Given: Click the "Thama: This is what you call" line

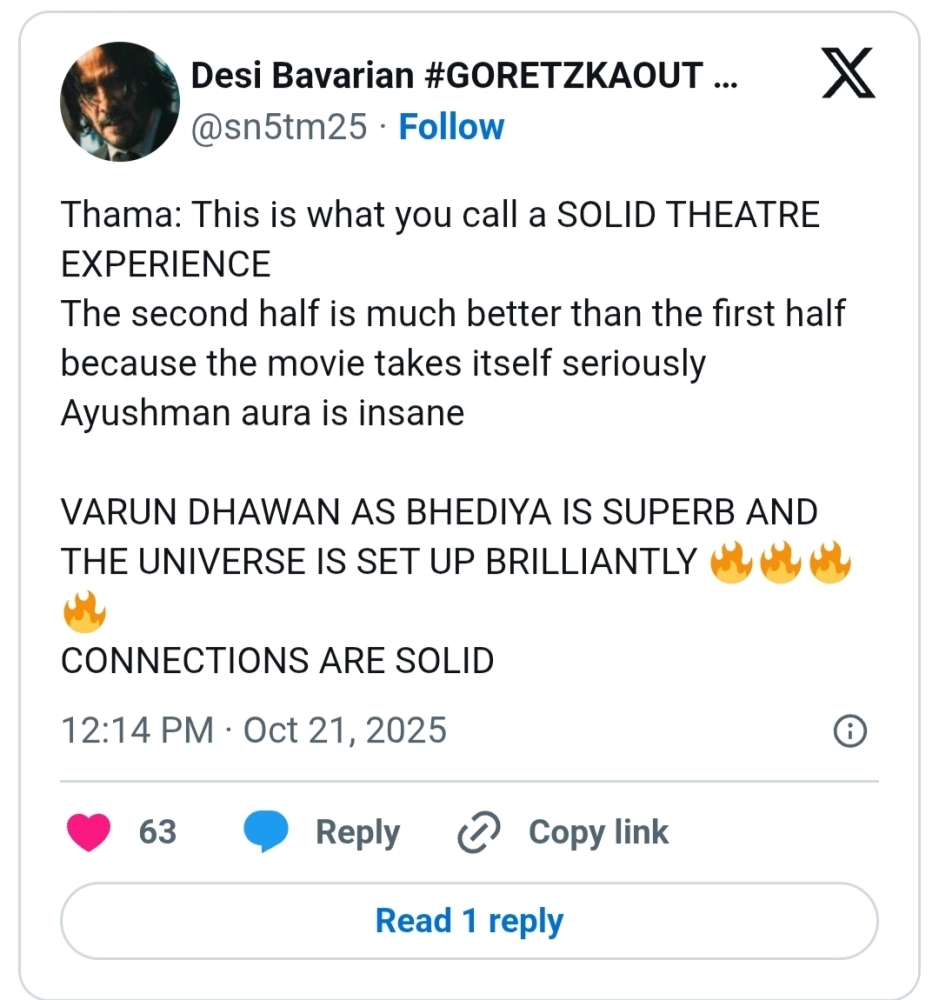Looking at the screenshot, I should [x=440, y=215].
